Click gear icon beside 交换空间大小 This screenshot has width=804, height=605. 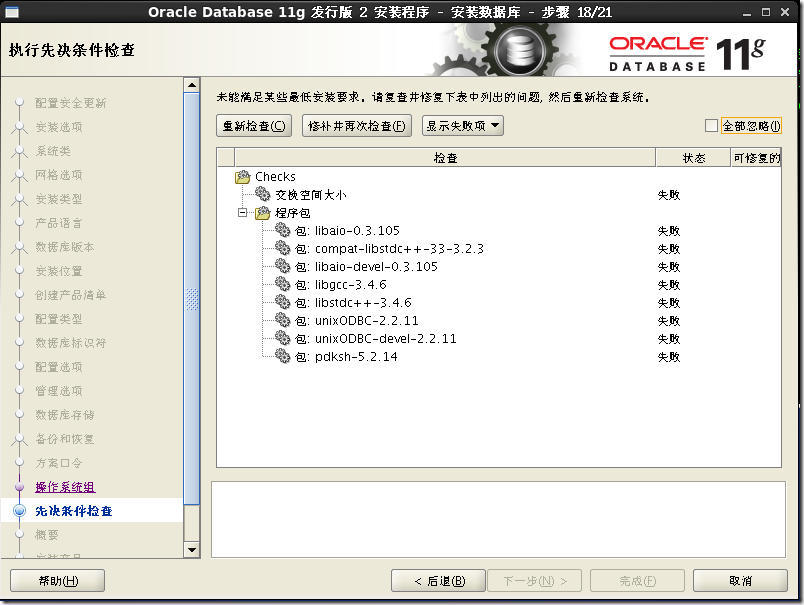click(x=263, y=194)
